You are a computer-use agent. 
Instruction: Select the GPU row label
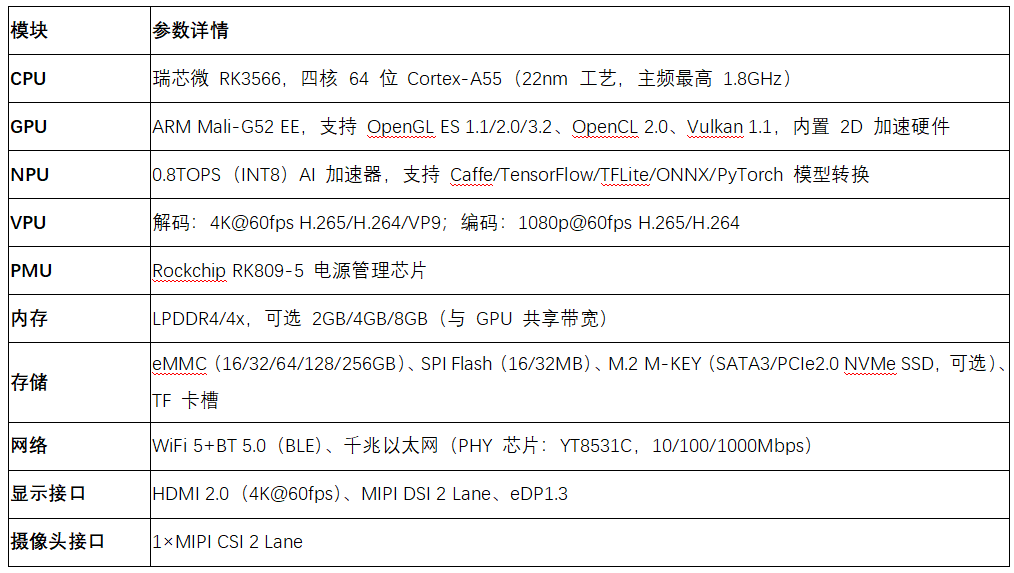pyautogui.click(x=28, y=127)
